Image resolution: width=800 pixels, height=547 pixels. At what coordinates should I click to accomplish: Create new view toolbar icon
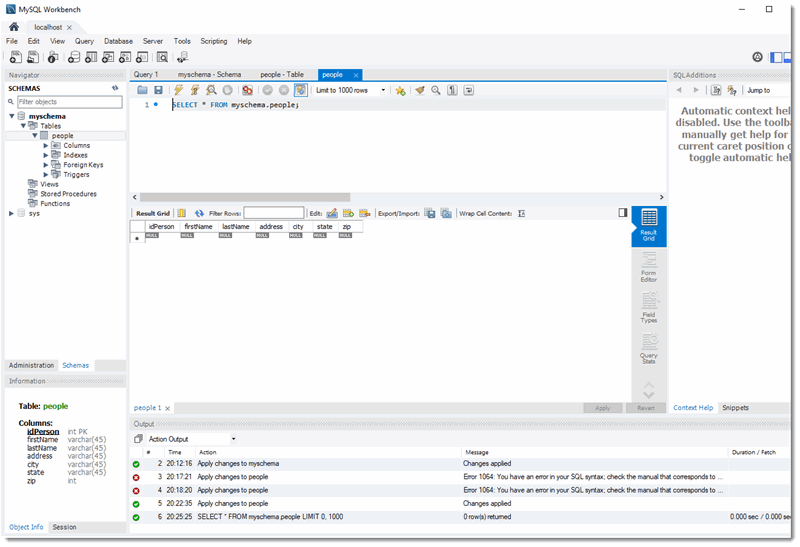(108, 57)
